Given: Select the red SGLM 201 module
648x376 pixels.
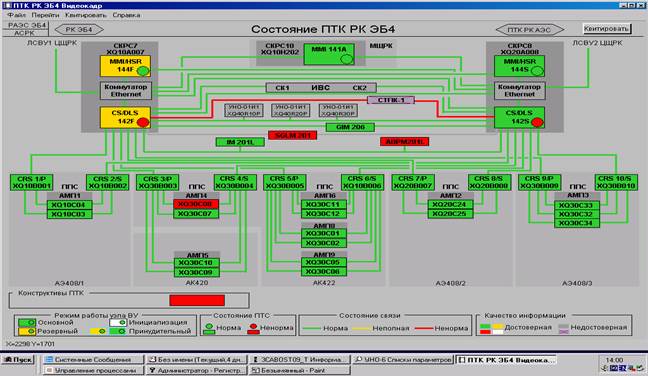Looking at the screenshot, I should 292,136.
